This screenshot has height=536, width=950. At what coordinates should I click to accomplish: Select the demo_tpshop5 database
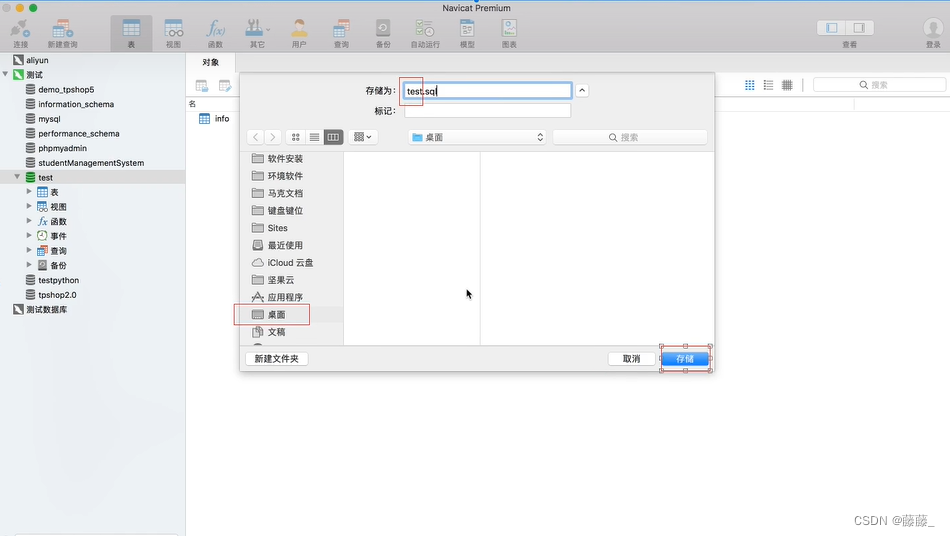click(x=66, y=89)
